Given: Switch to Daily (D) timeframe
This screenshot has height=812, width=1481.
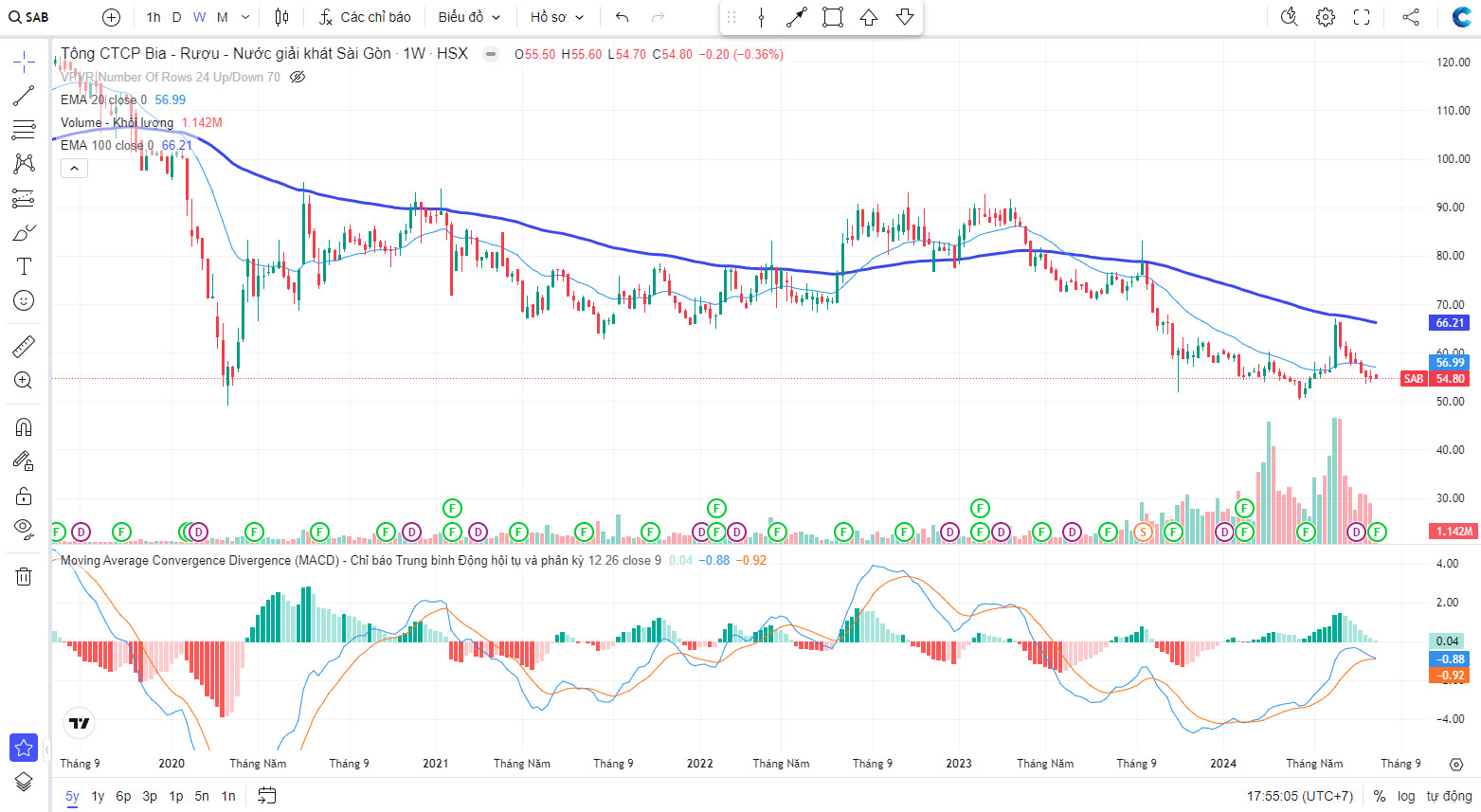Looking at the screenshot, I should [176, 17].
